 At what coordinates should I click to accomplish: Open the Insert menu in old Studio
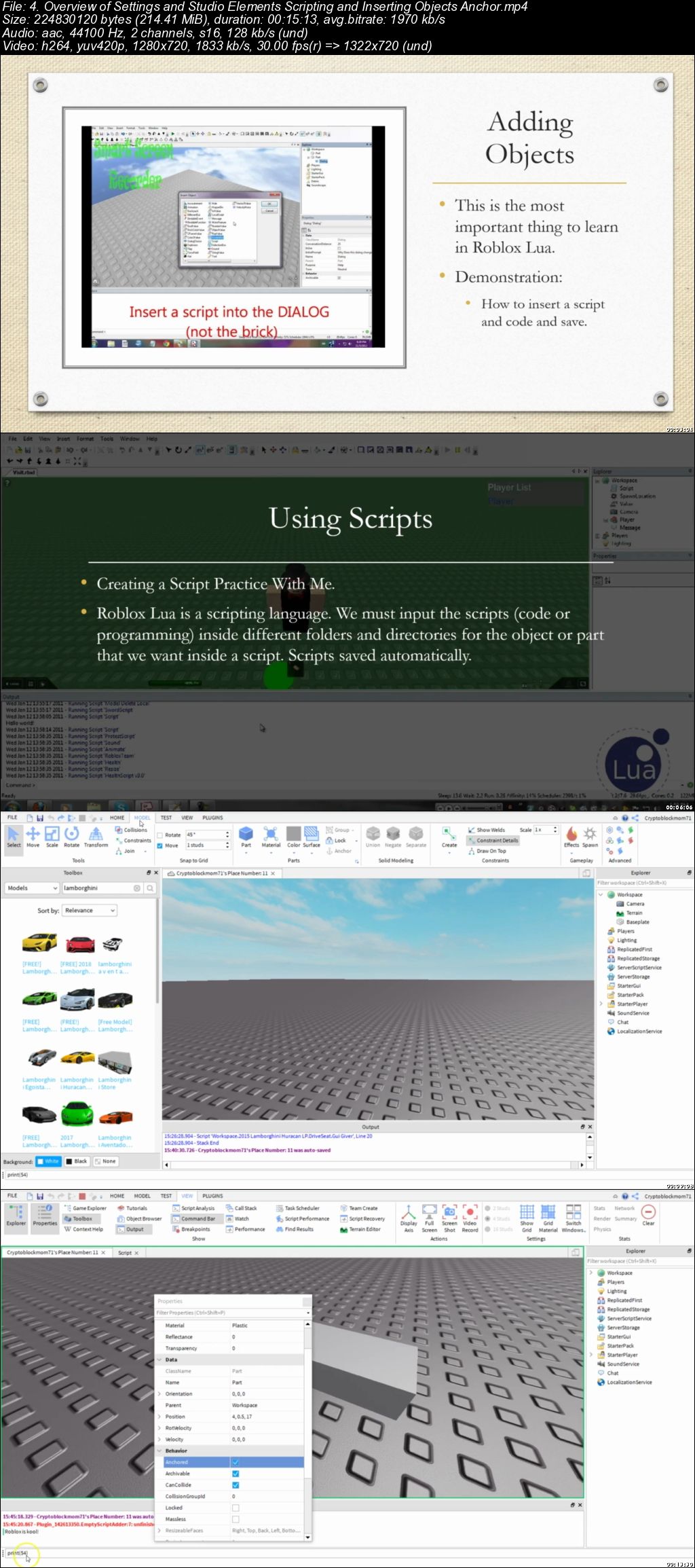pyautogui.click(x=63, y=439)
